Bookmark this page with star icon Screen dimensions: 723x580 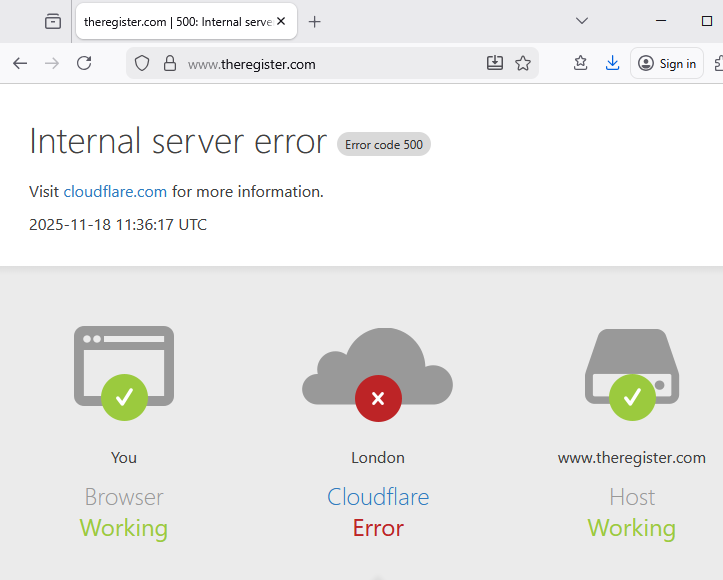pos(523,63)
